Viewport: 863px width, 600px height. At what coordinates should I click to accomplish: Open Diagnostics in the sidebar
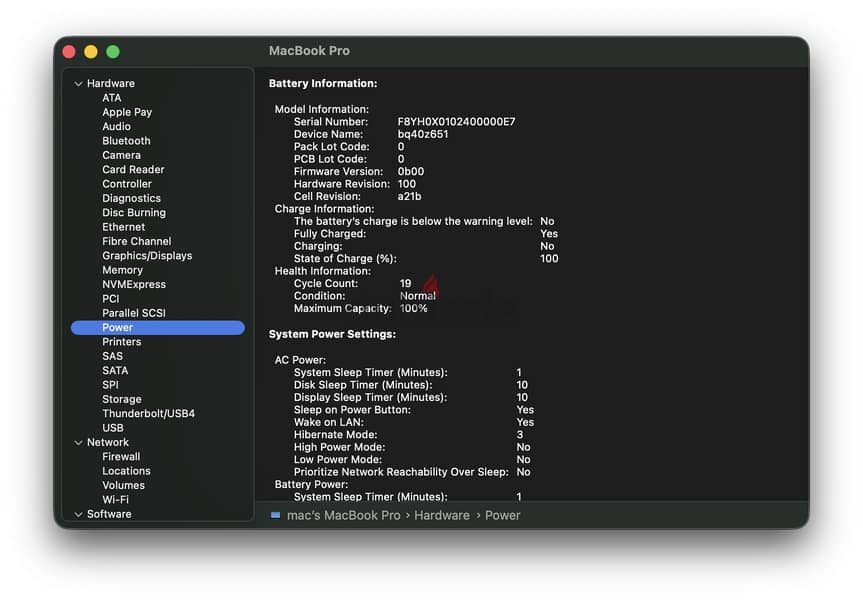(132, 198)
